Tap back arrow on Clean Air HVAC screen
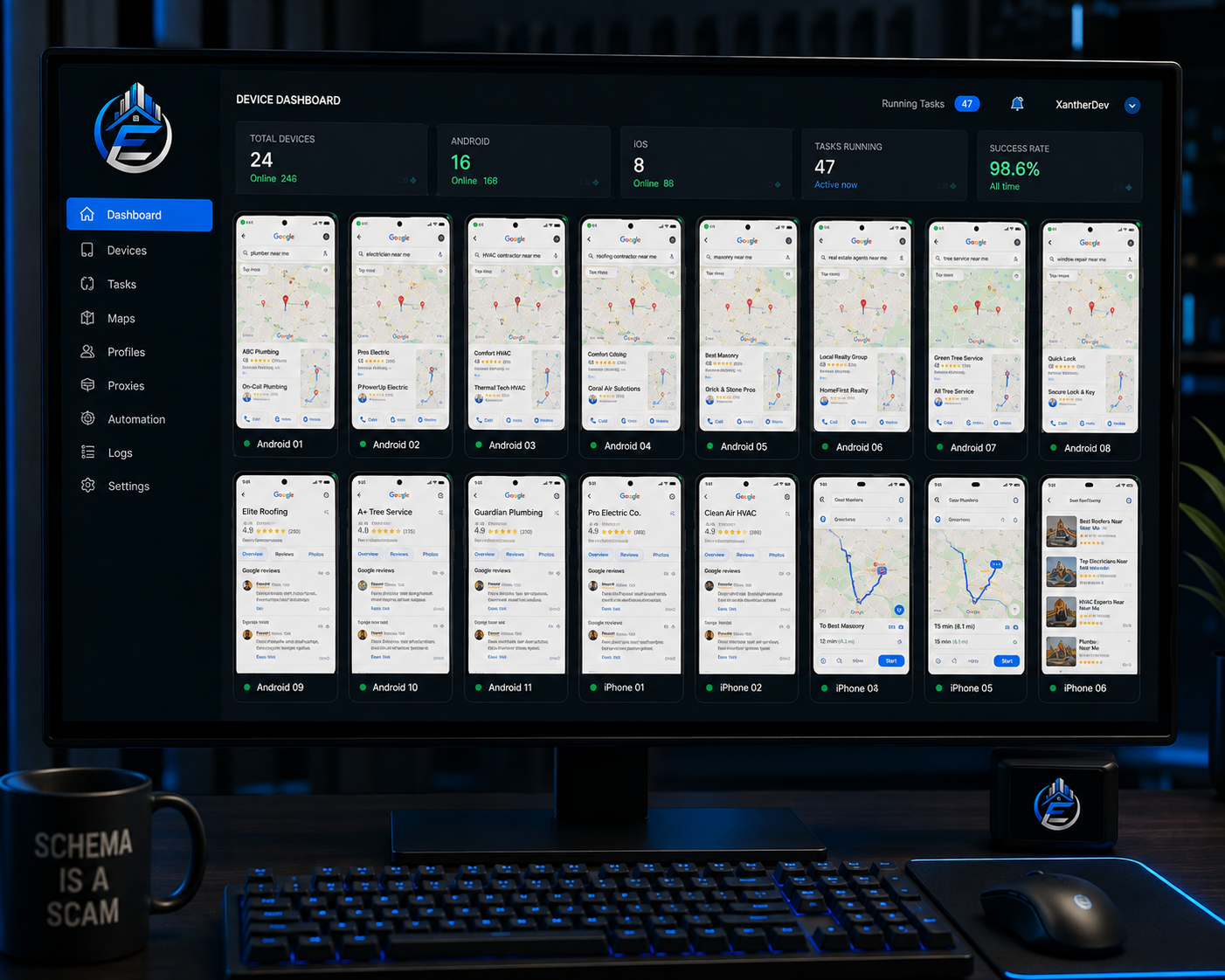 tap(706, 496)
